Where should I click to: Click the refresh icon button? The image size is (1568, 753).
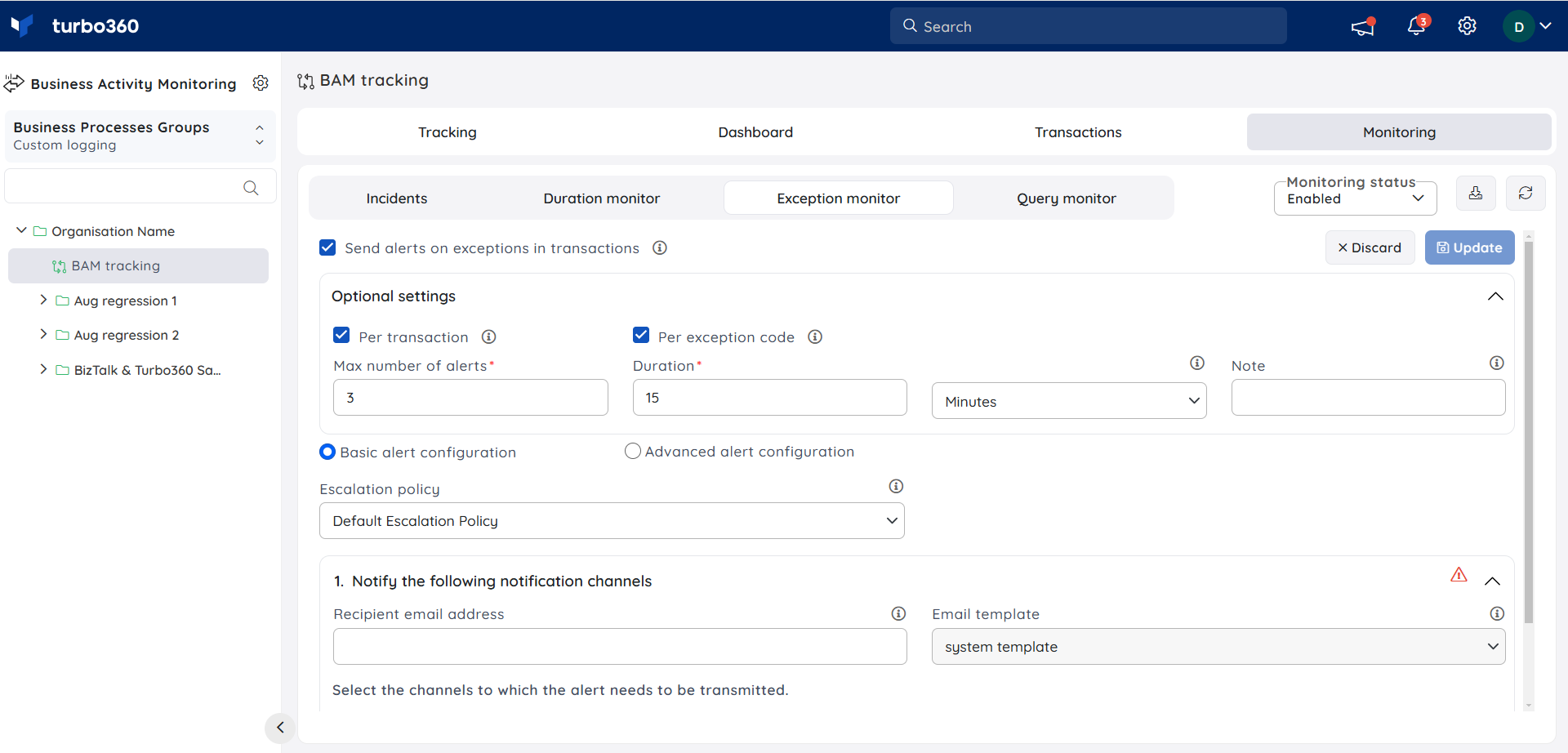[1526, 194]
